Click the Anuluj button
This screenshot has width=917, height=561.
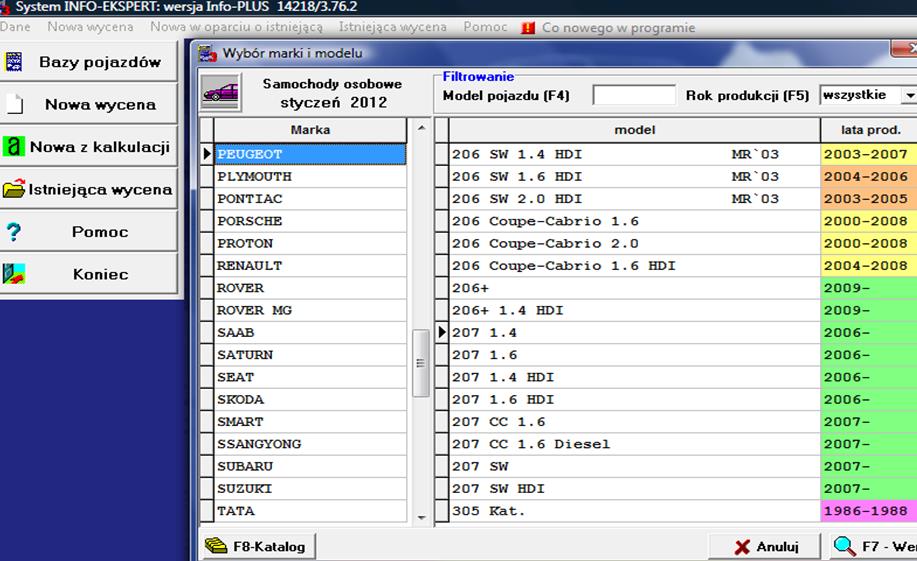coord(765,547)
